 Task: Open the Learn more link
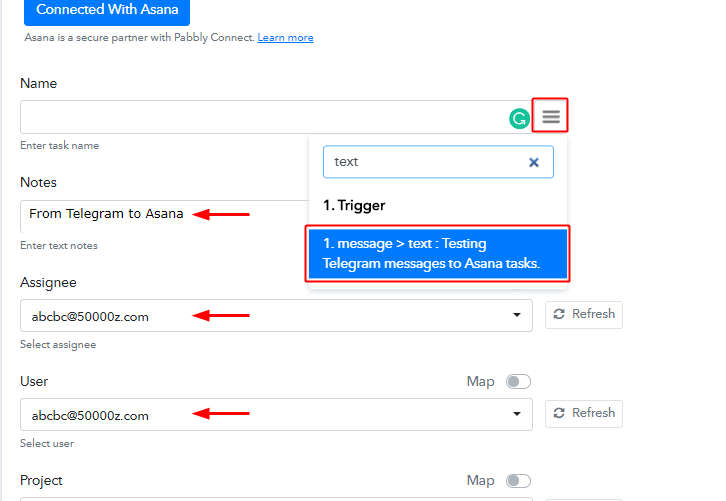click(x=285, y=38)
